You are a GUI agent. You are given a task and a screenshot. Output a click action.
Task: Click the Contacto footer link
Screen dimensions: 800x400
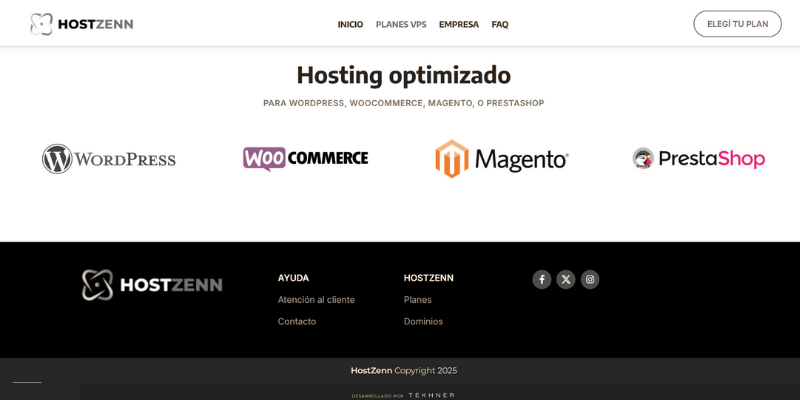click(297, 322)
